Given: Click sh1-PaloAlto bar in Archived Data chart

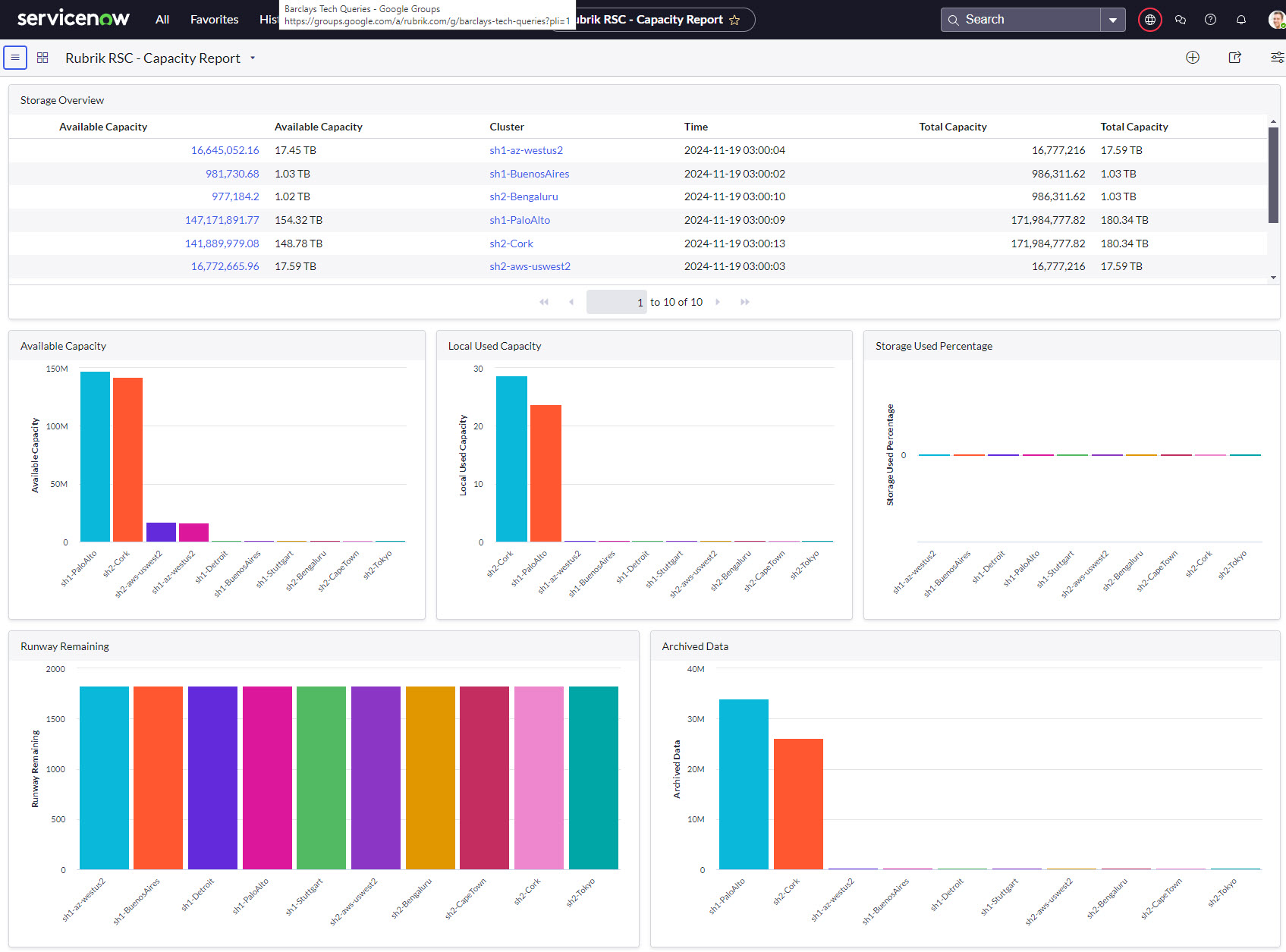Looking at the screenshot, I should pyautogui.click(x=744, y=784).
